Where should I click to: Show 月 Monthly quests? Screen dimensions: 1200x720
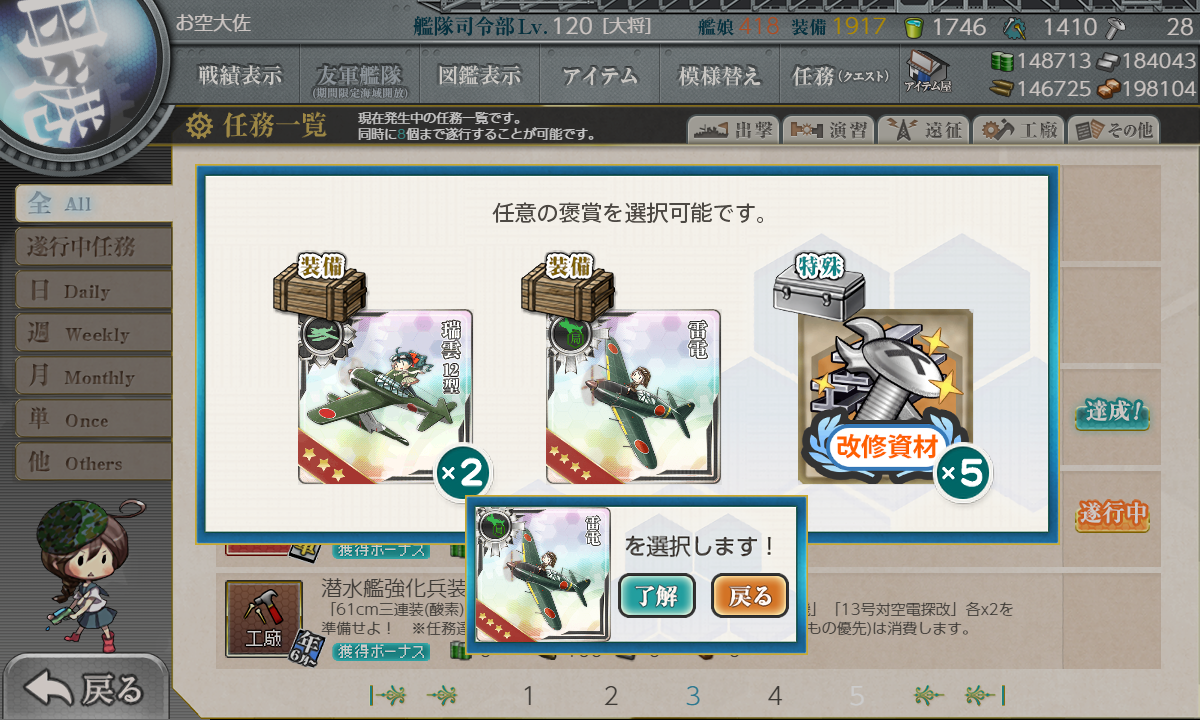(x=92, y=376)
